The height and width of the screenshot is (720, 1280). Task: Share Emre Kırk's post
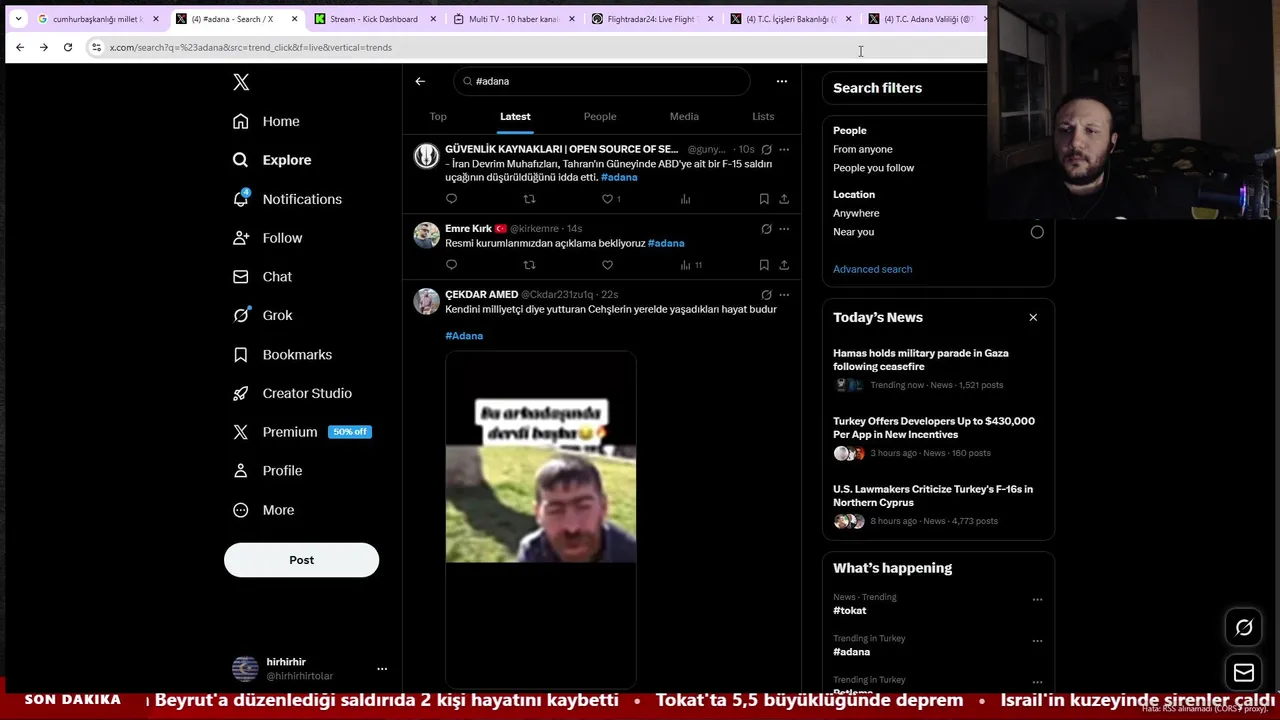point(784,265)
